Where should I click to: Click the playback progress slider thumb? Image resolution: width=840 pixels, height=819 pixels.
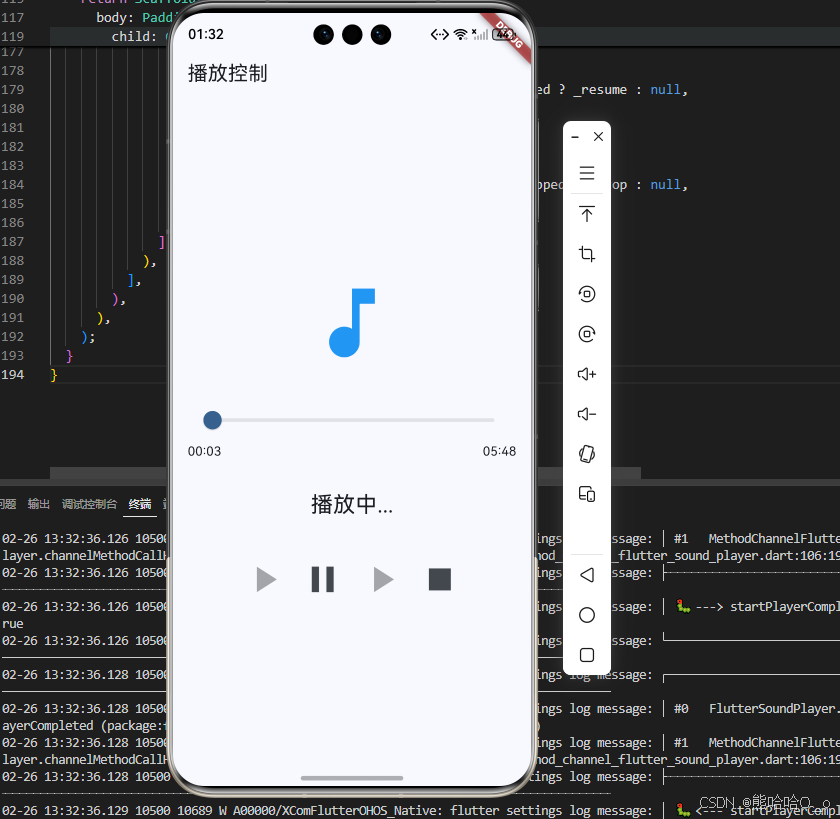(213, 420)
